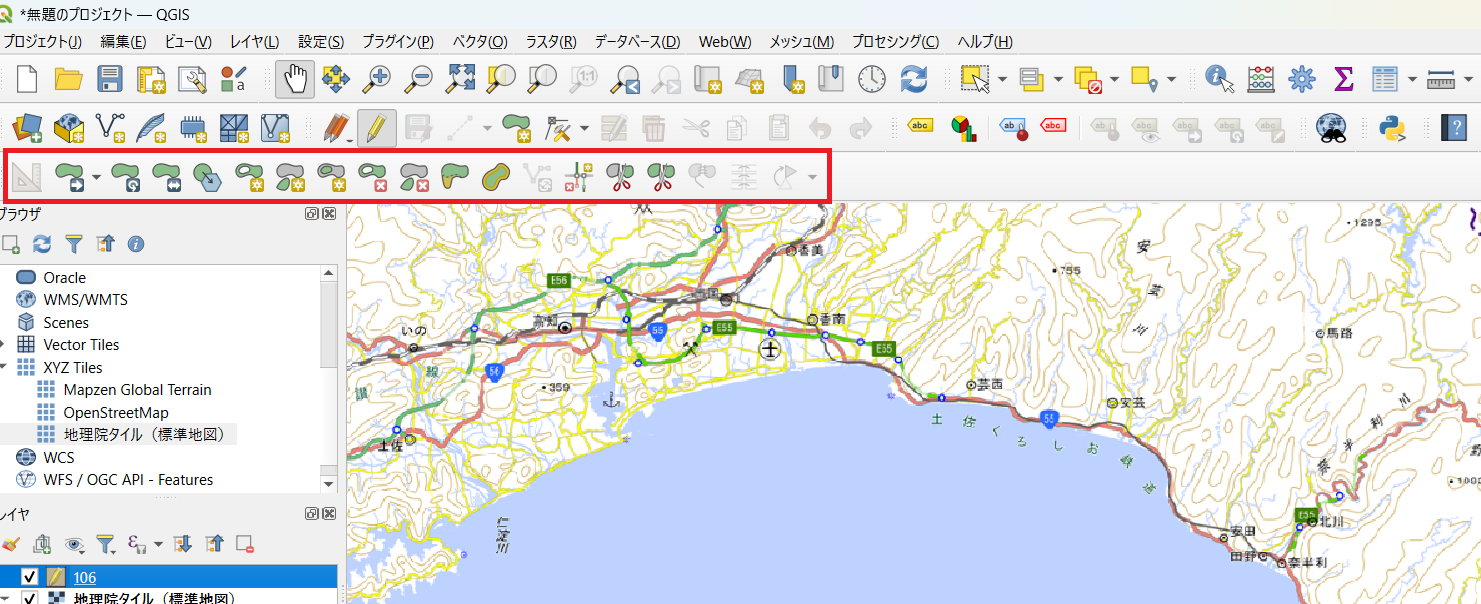Open Deselect Features dropdown arrow
1481x604 pixels.
coord(1115,79)
